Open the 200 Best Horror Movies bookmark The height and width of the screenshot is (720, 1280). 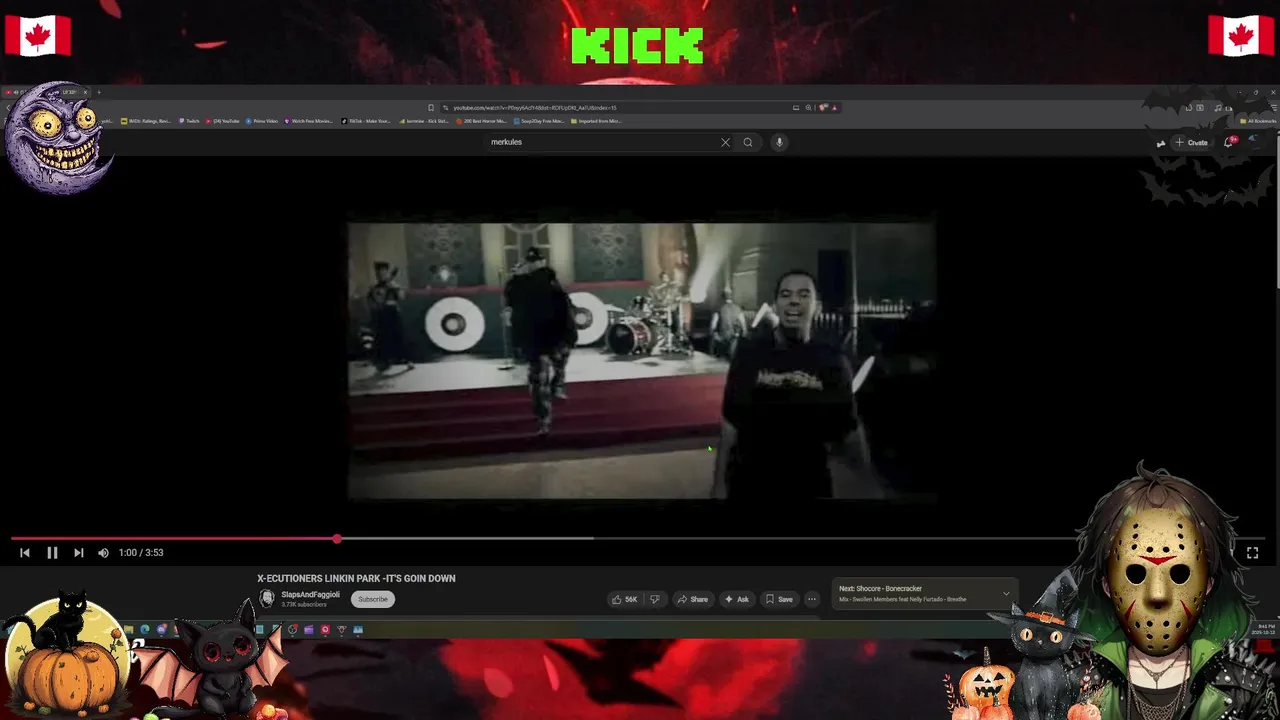coord(482,121)
